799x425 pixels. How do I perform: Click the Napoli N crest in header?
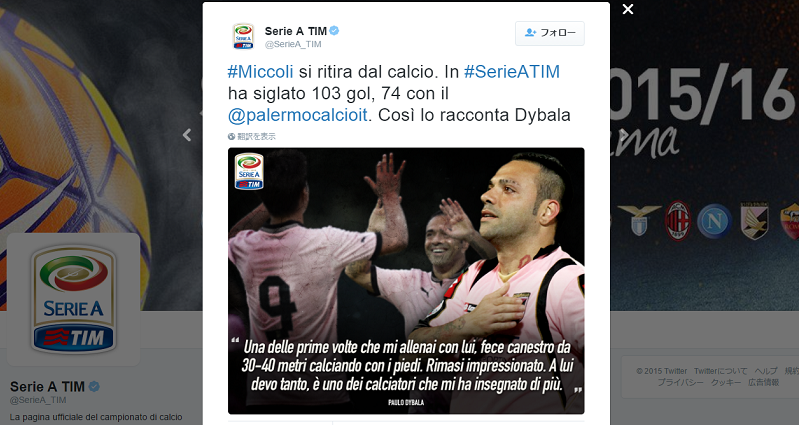pos(714,221)
